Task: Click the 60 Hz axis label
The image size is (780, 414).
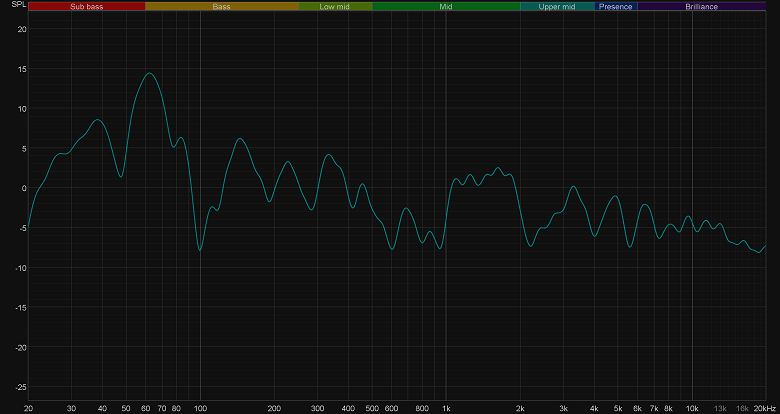Action: click(x=145, y=408)
